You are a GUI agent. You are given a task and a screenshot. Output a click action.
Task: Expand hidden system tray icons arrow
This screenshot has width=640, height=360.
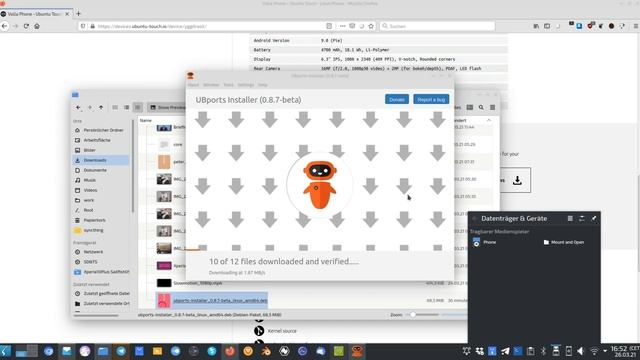tap(605, 351)
